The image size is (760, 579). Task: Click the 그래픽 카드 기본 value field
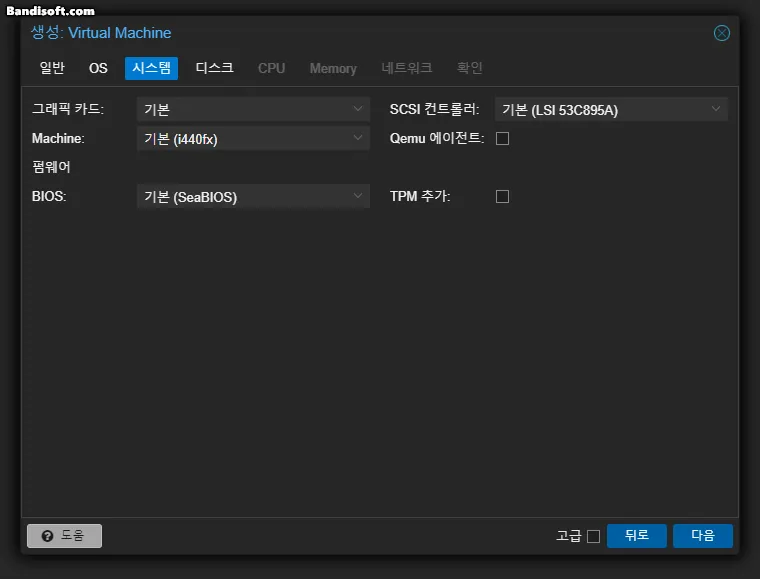[x=253, y=110]
